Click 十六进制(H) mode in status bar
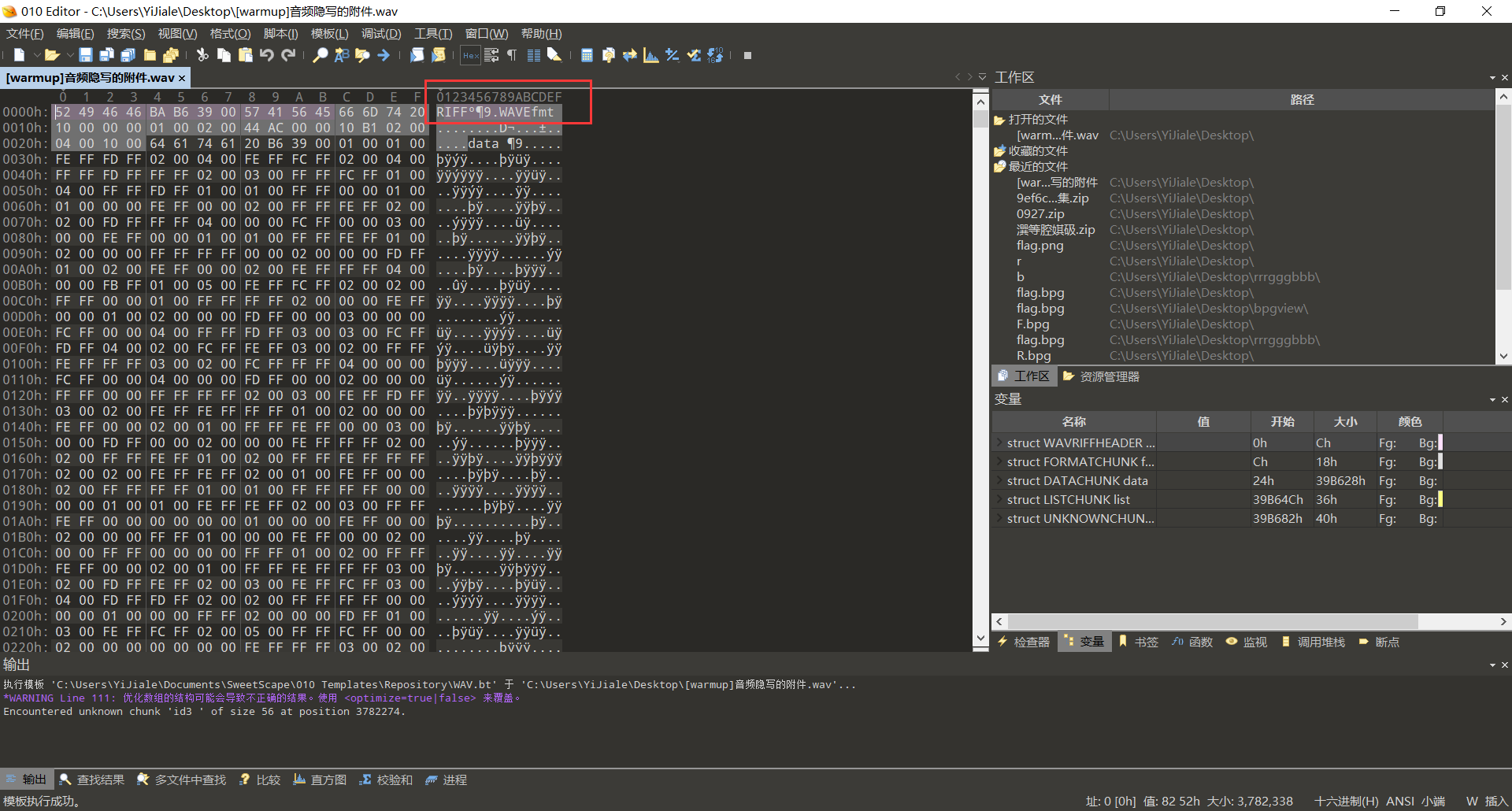The width and height of the screenshot is (1512, 811). [x=1346, y=801]
